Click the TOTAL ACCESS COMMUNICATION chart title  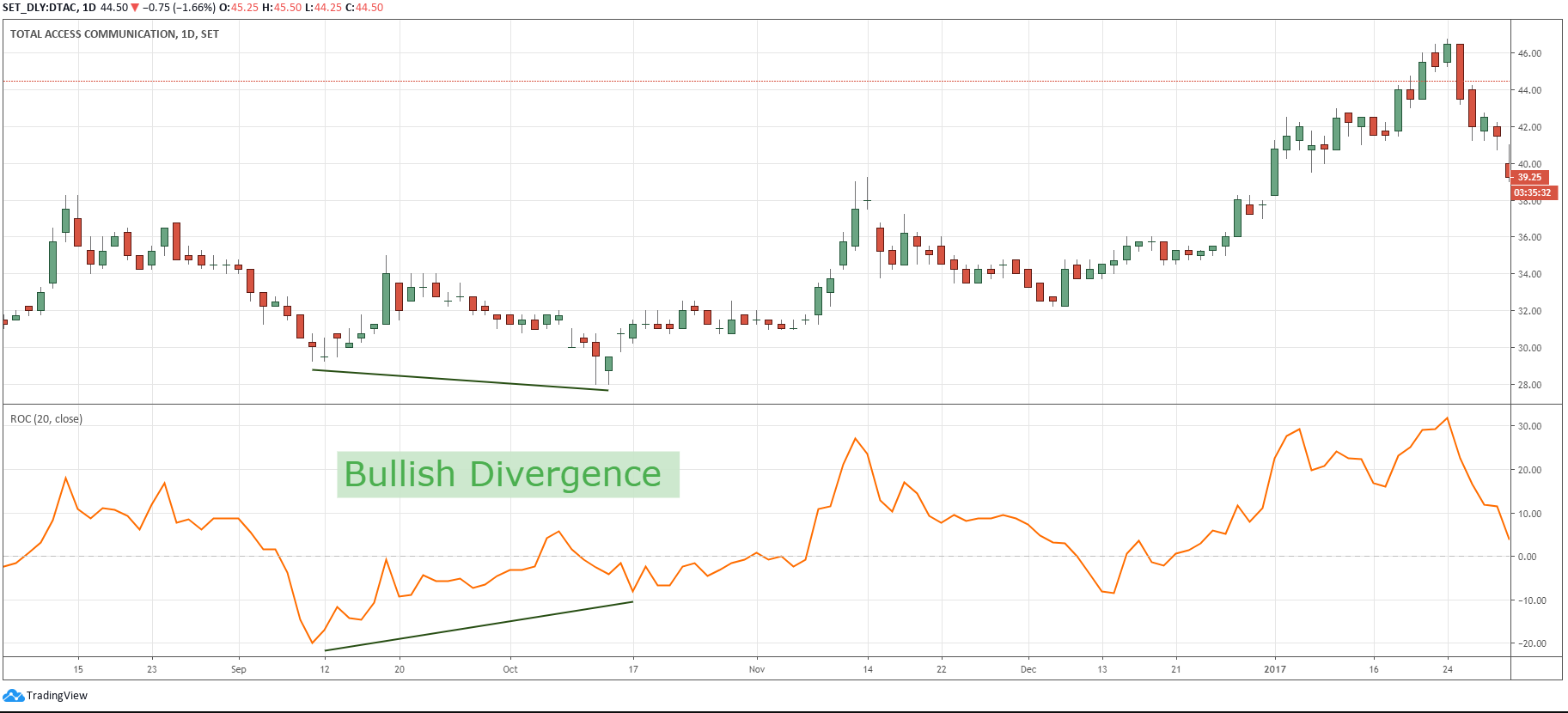tap(114, 34)
